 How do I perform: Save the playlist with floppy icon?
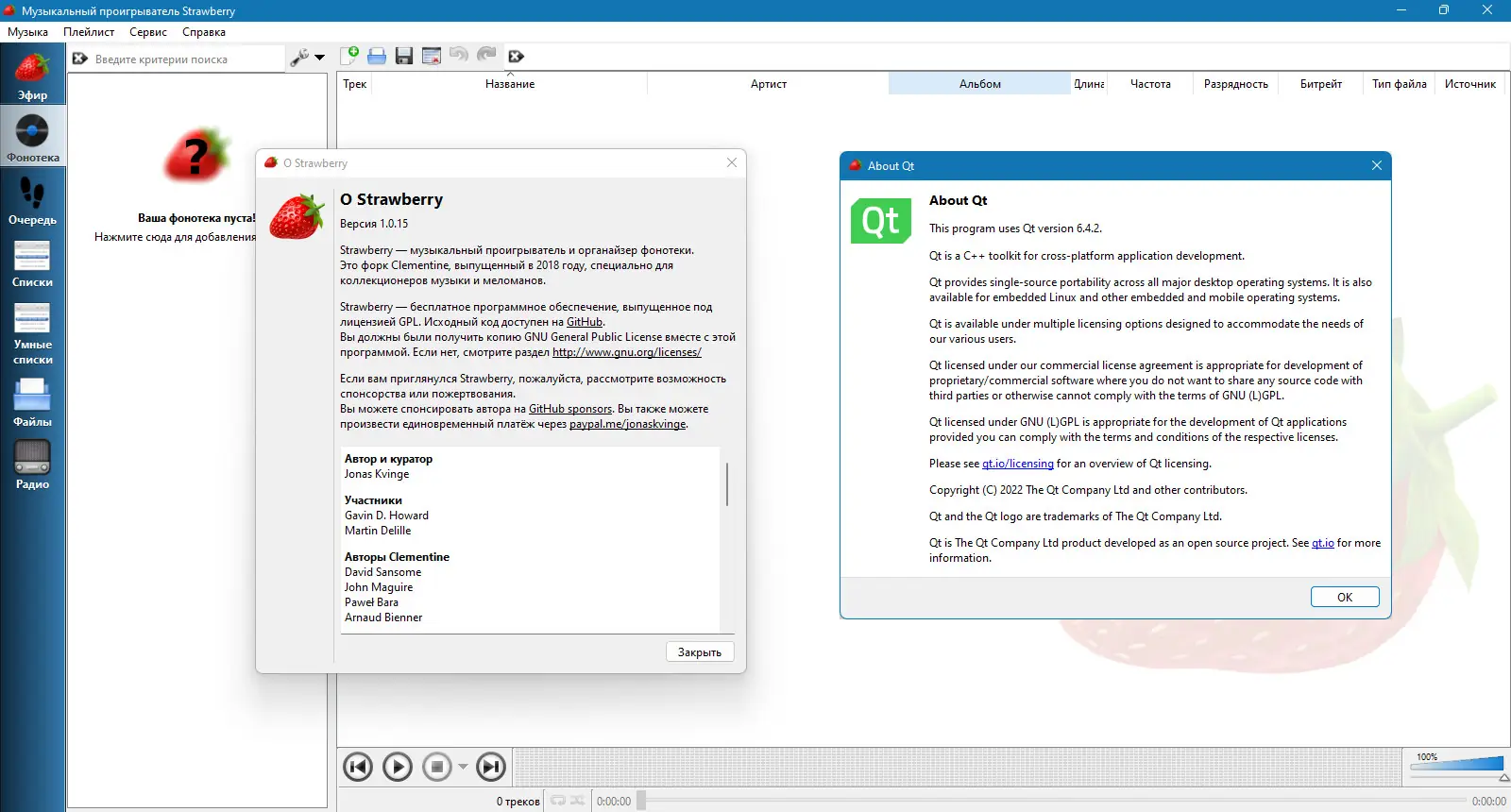[404, 56]
